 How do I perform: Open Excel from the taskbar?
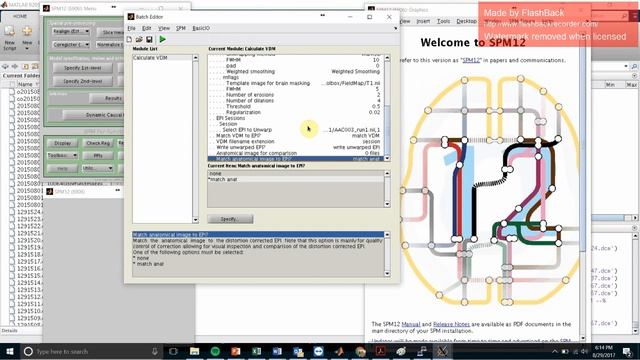click(256, 351)
